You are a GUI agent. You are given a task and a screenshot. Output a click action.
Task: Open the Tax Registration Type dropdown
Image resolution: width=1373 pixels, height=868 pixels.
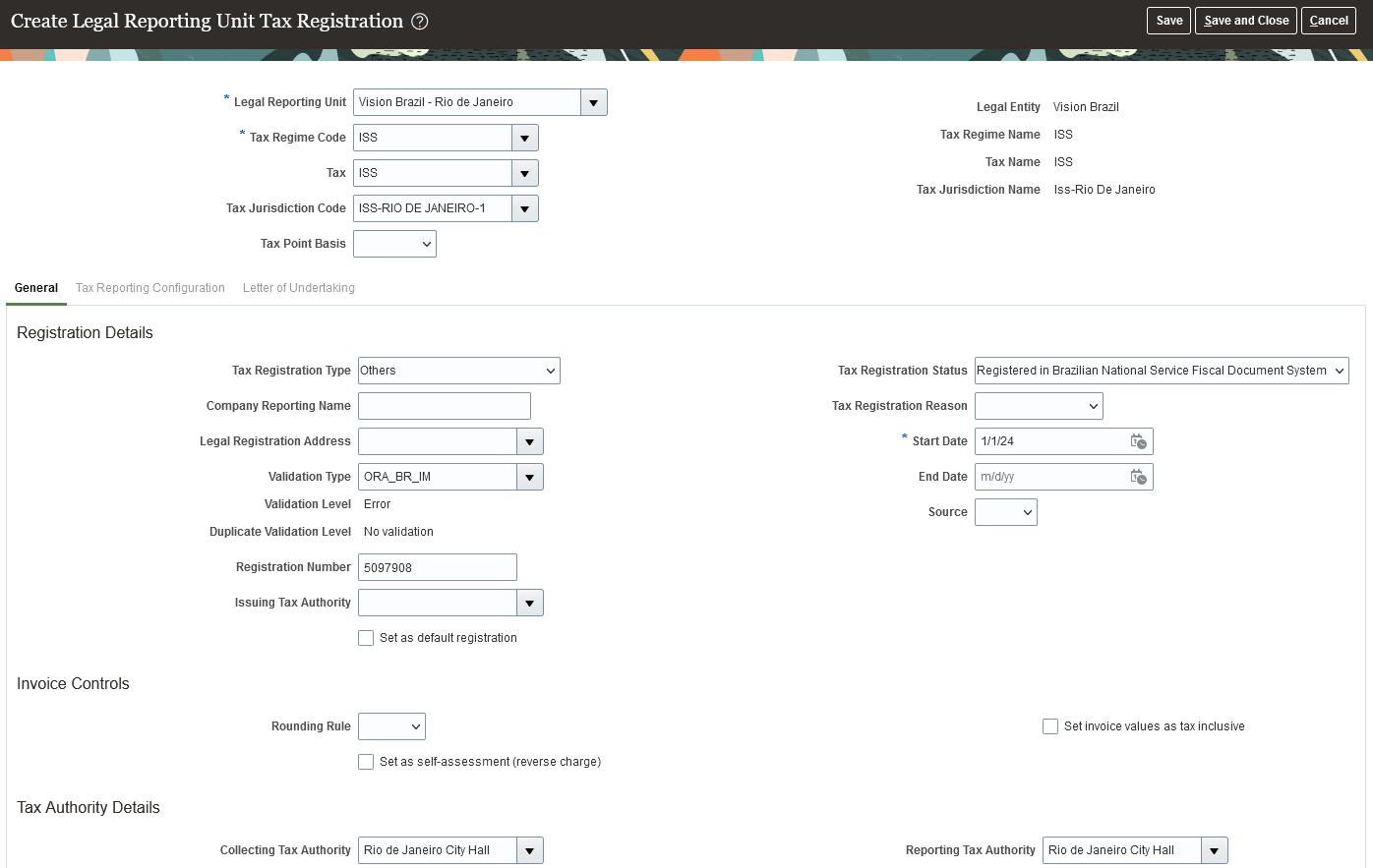tap(547, 371)
